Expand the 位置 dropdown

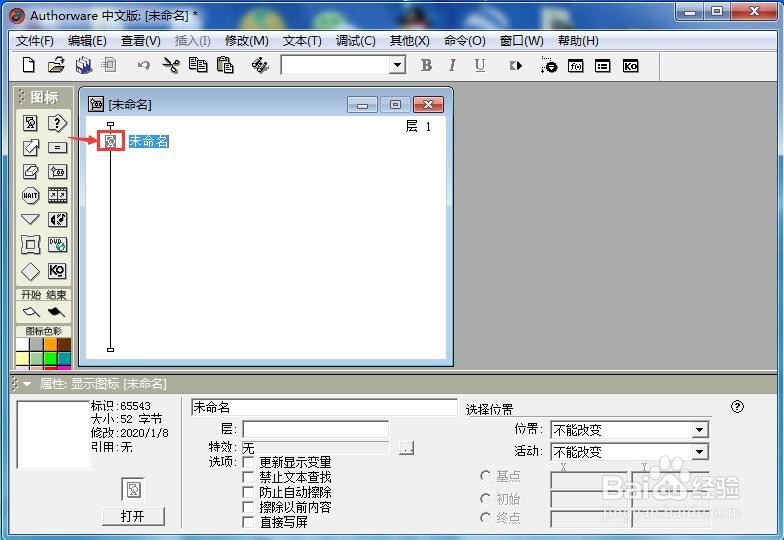pyautogui.click(x=700, y=430)
